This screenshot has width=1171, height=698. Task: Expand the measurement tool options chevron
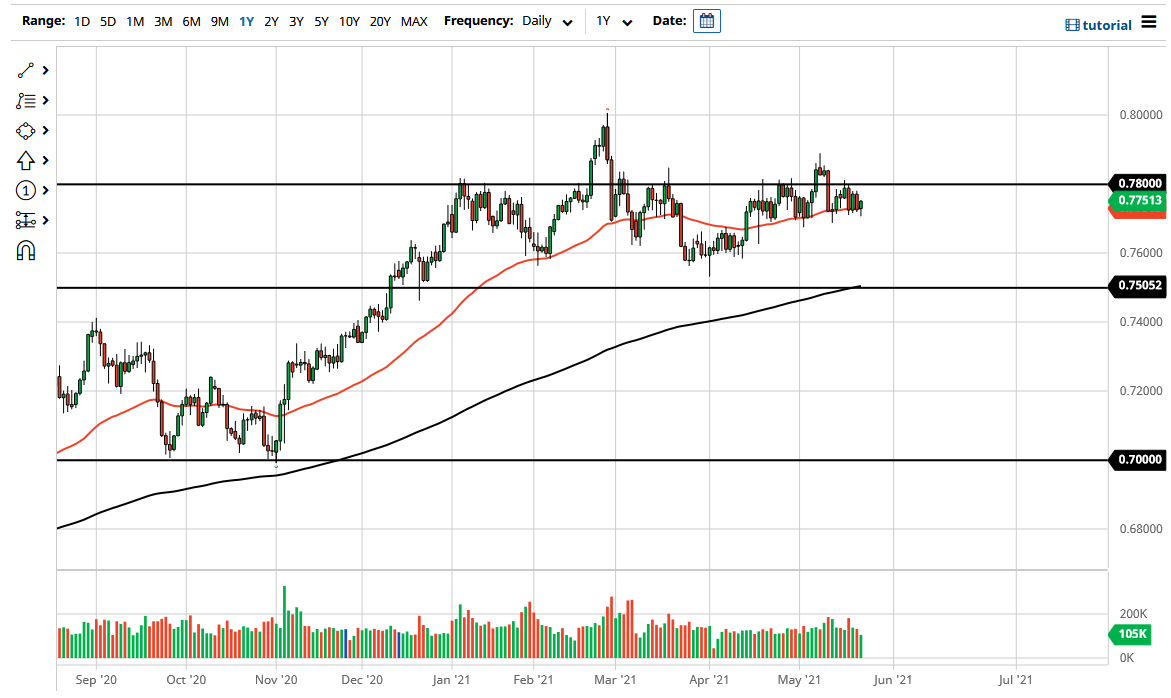pos(46,220)
